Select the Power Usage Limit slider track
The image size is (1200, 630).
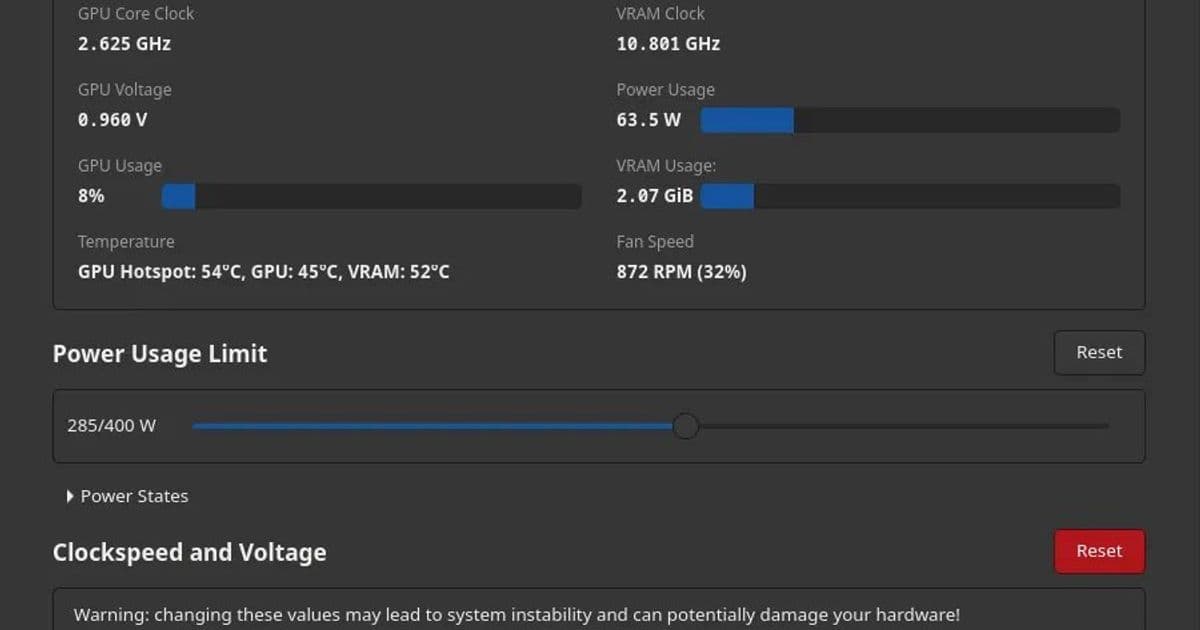(x=650, y=426)
